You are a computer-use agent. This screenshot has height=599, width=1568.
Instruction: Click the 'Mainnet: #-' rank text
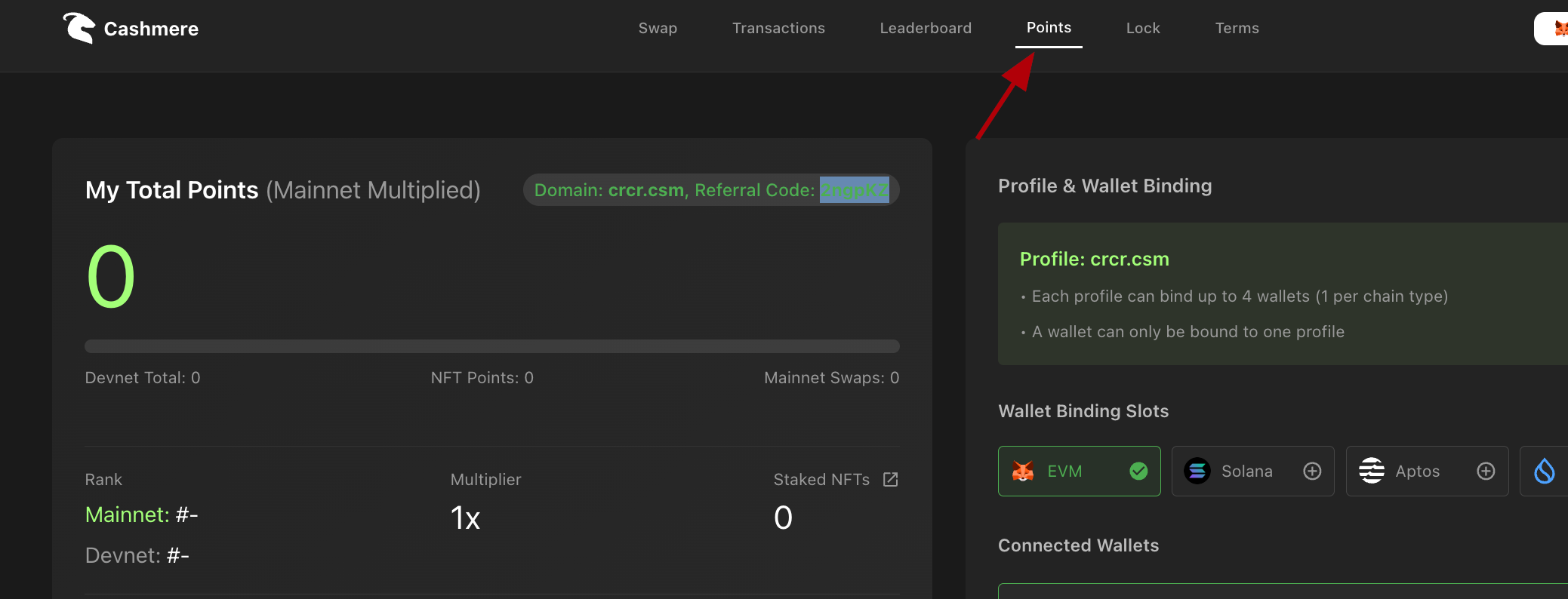click(141, 515)
